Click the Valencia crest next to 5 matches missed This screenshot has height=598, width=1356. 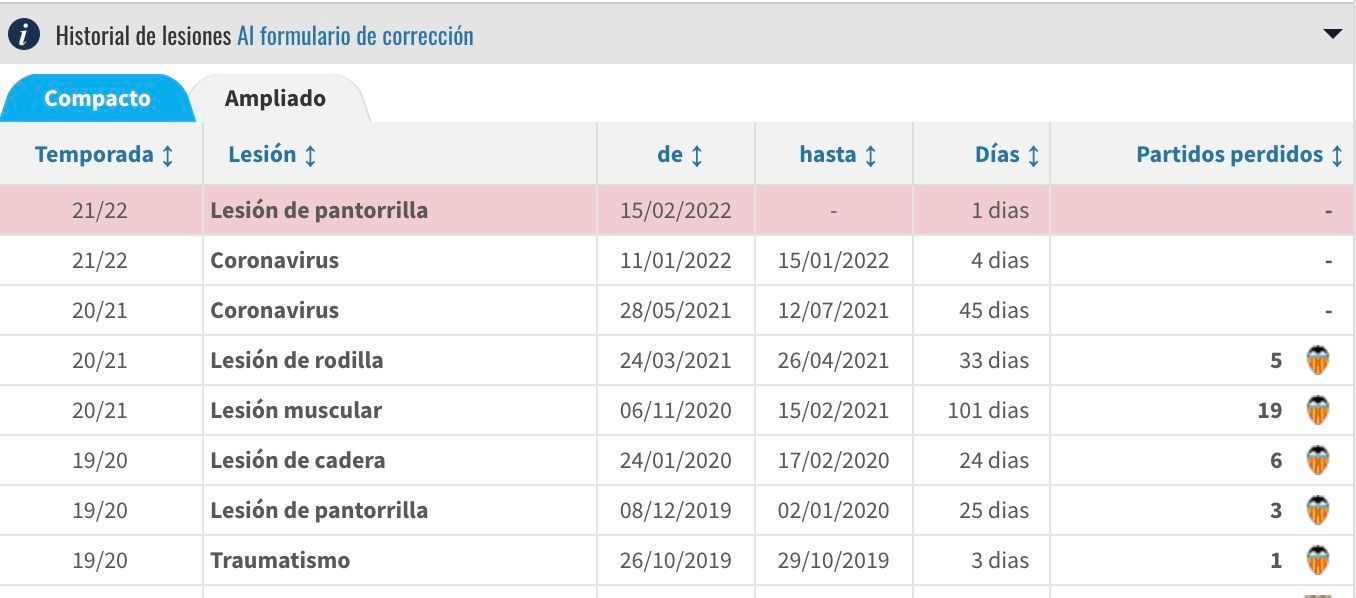tap(1318, 360)
